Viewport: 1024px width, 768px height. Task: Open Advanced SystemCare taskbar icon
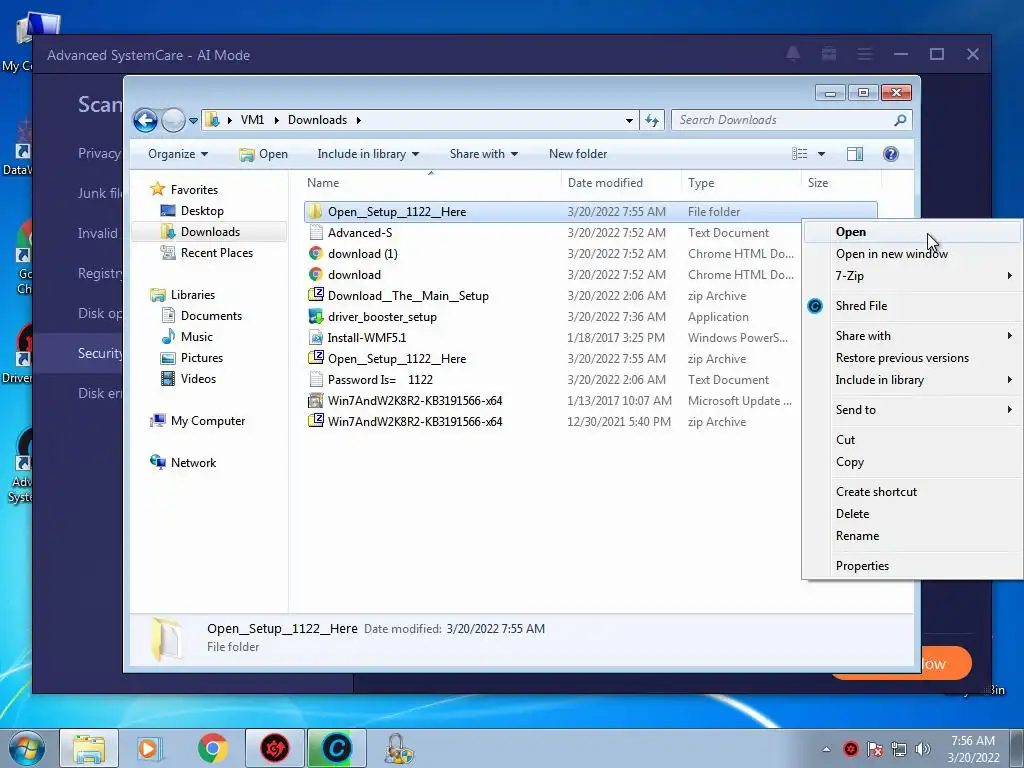pyautogui.click(x=336, y=748)
